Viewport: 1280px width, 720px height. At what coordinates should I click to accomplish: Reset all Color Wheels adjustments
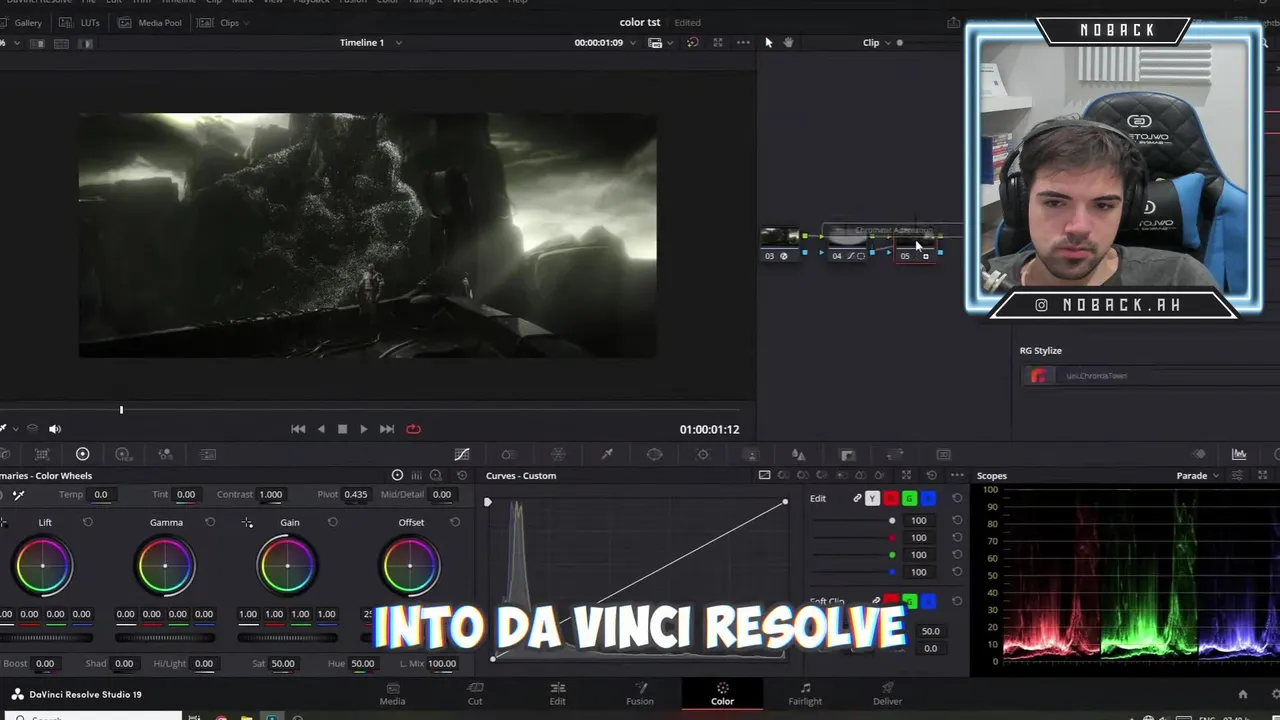(462, 476)
